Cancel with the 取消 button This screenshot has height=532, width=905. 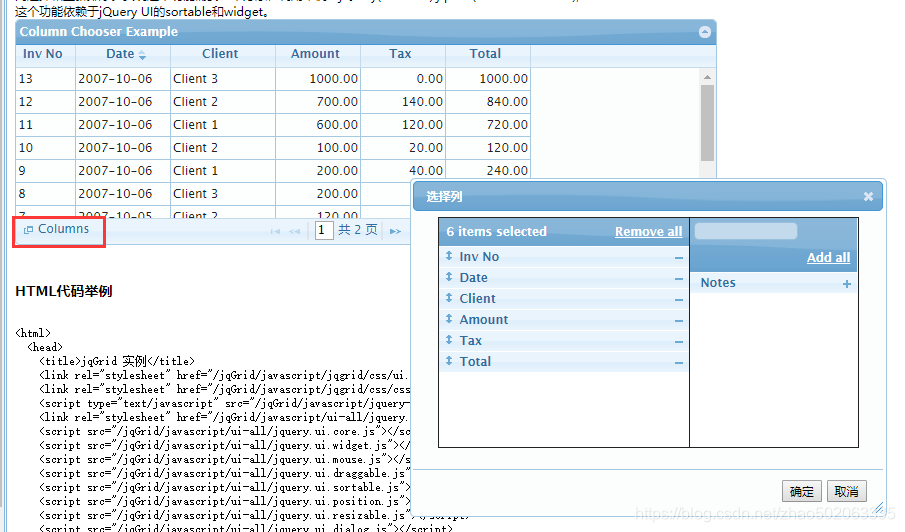pyautogui.click(x=847, y=491)
